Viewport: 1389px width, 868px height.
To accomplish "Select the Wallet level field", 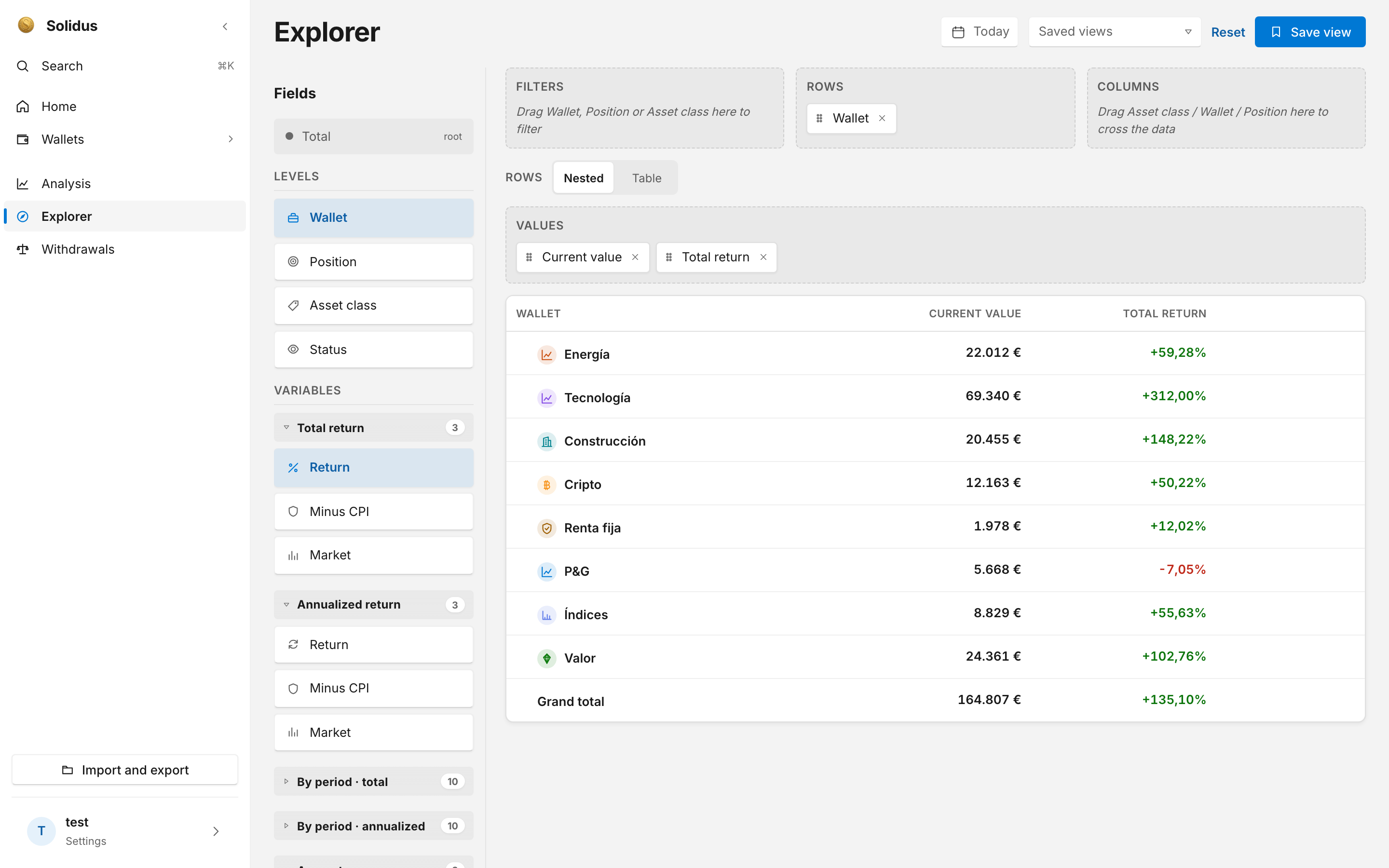I will (374, 217).
